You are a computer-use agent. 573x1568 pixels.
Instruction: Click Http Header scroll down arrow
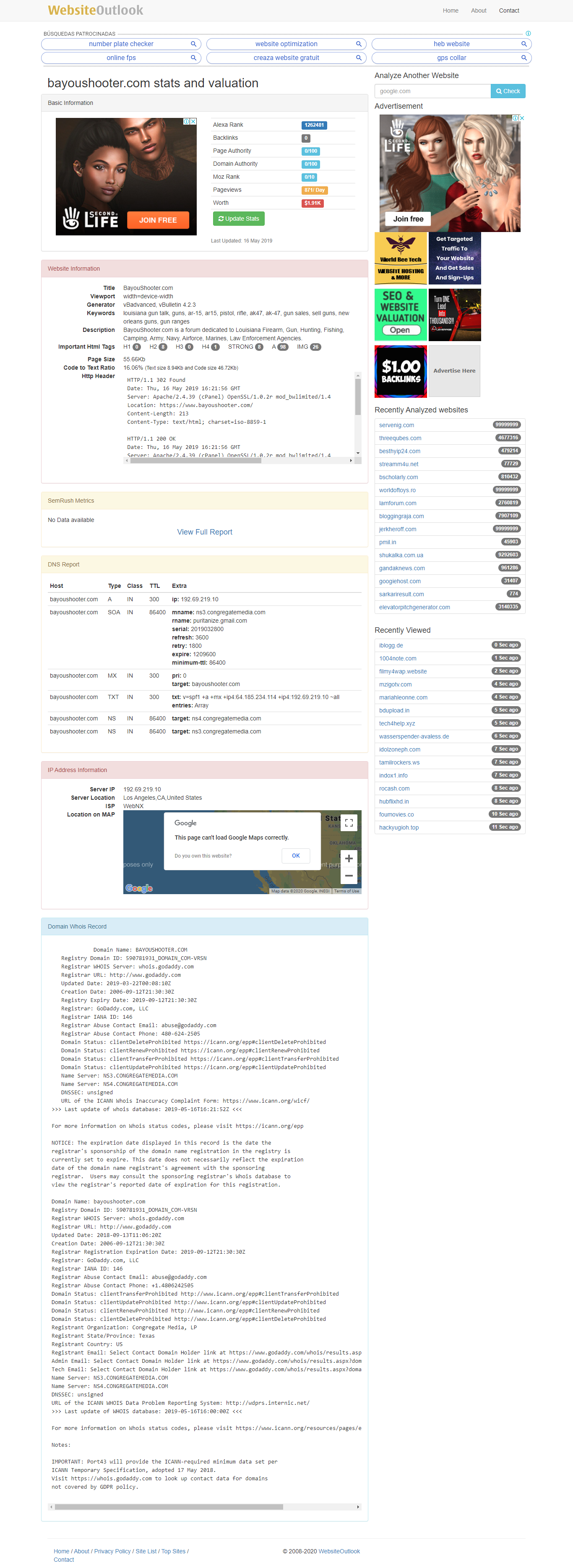(x=358, y=453)
